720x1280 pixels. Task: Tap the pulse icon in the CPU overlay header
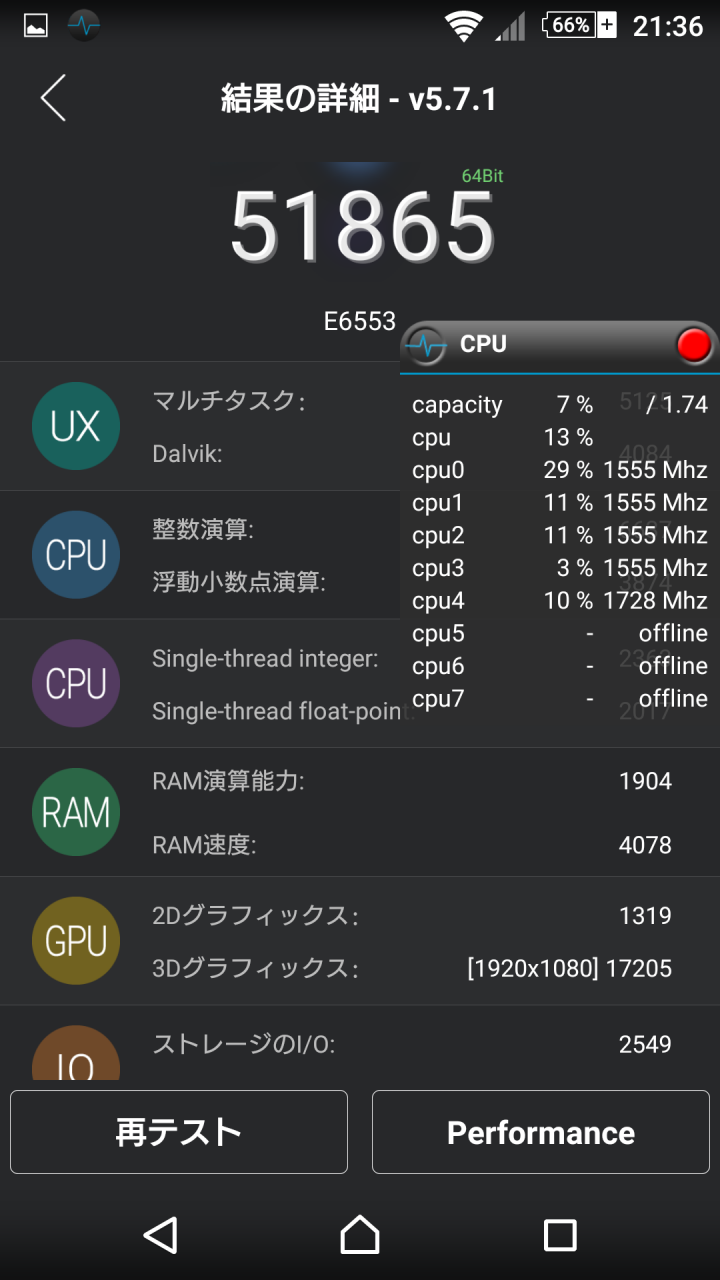(427, 346)
